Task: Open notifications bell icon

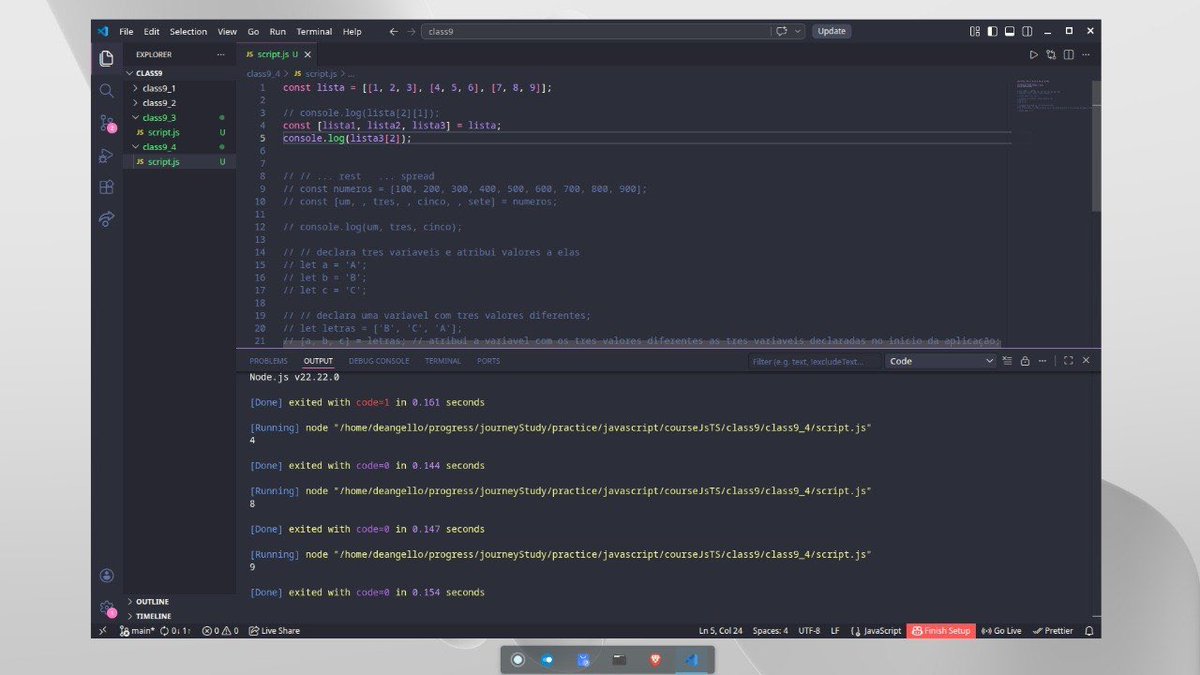Action: coord(1089,631)
